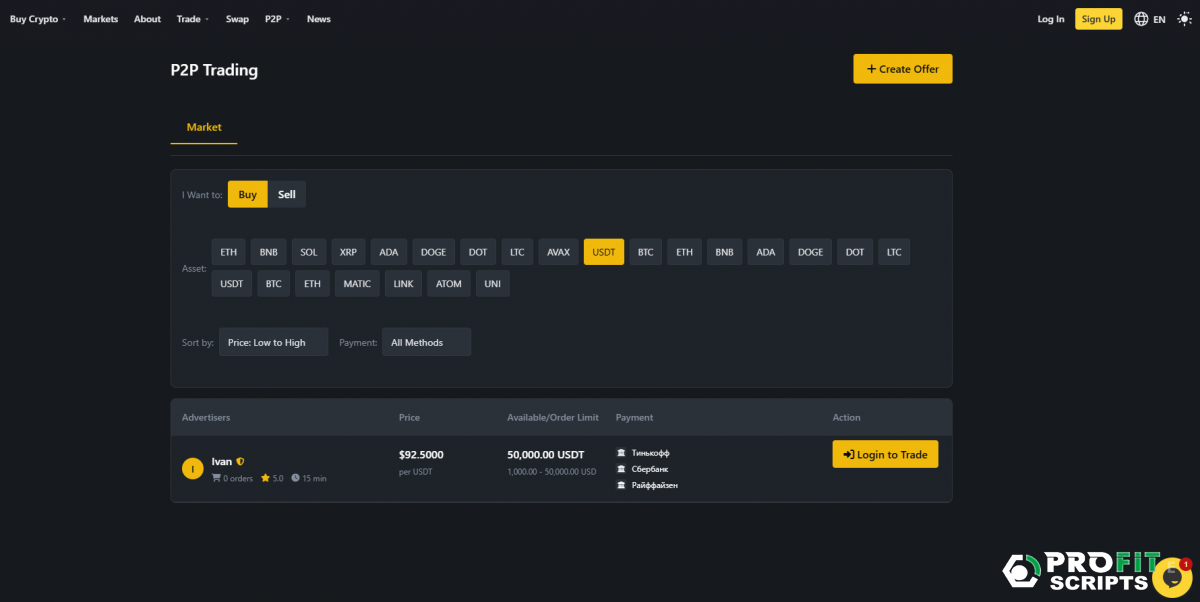Click the clock icon near 15 min
Image resolution: width=1200 pixels, height=602 pixels.
click(296, 478)
